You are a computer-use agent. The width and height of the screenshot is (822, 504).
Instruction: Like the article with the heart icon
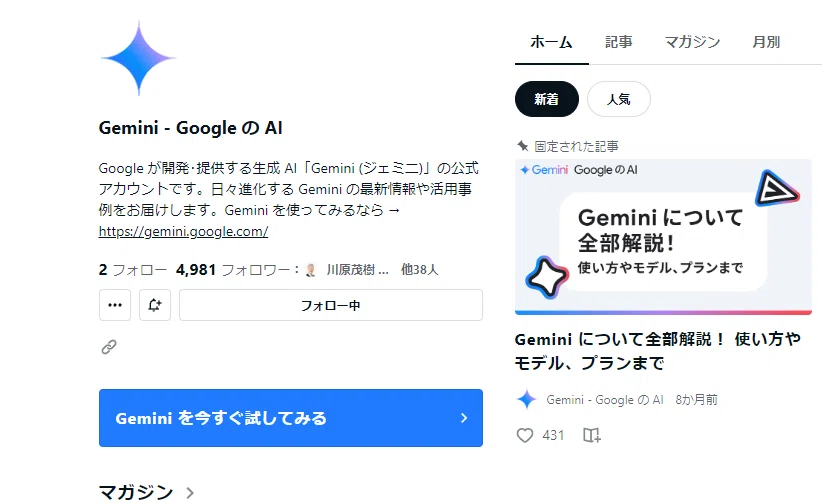point(525,435)
